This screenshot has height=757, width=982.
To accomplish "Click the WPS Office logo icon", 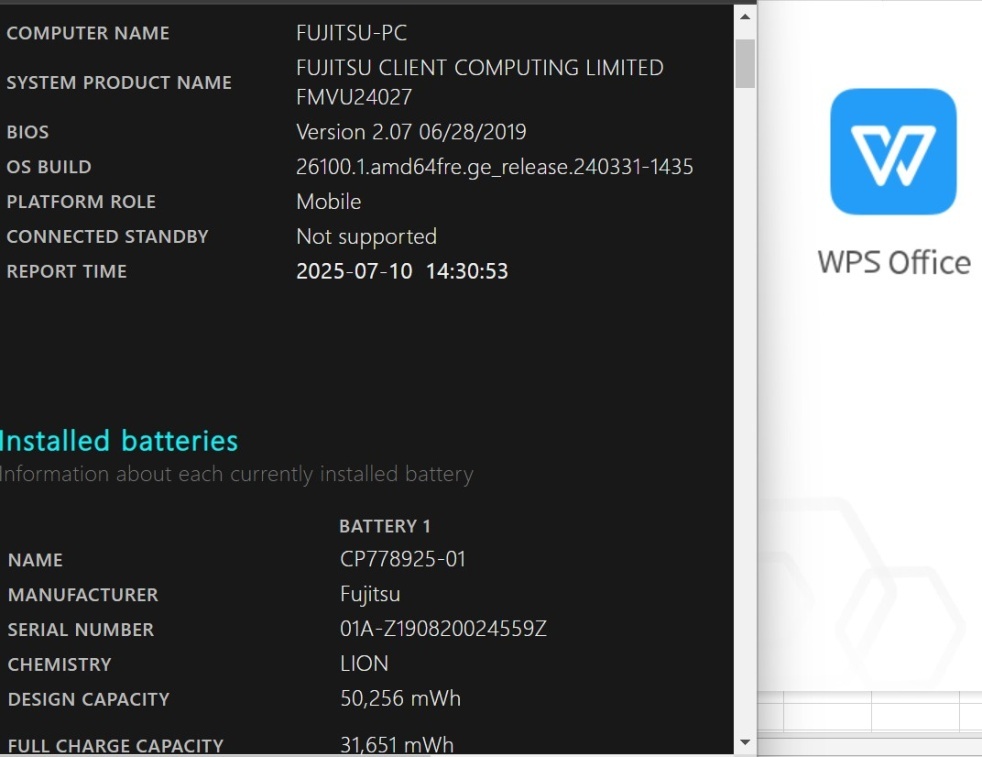I will pyautogui.click(x=893, y=152).
